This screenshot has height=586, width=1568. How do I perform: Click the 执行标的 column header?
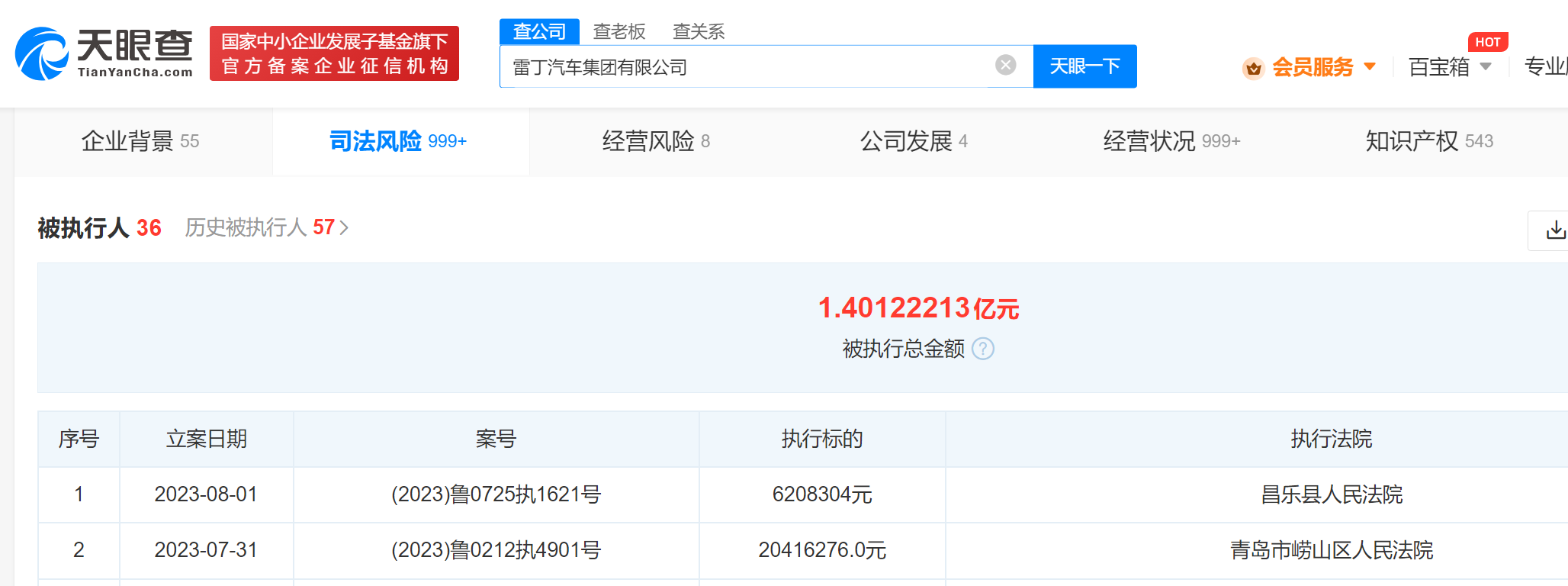tap(822, 439)
